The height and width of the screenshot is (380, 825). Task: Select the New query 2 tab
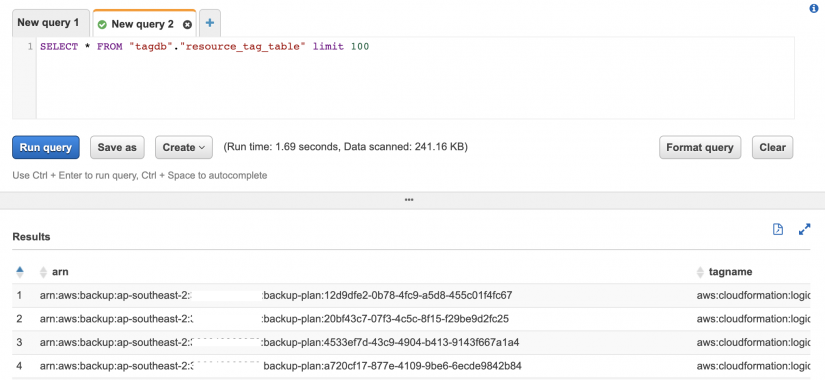coord(144,23)
